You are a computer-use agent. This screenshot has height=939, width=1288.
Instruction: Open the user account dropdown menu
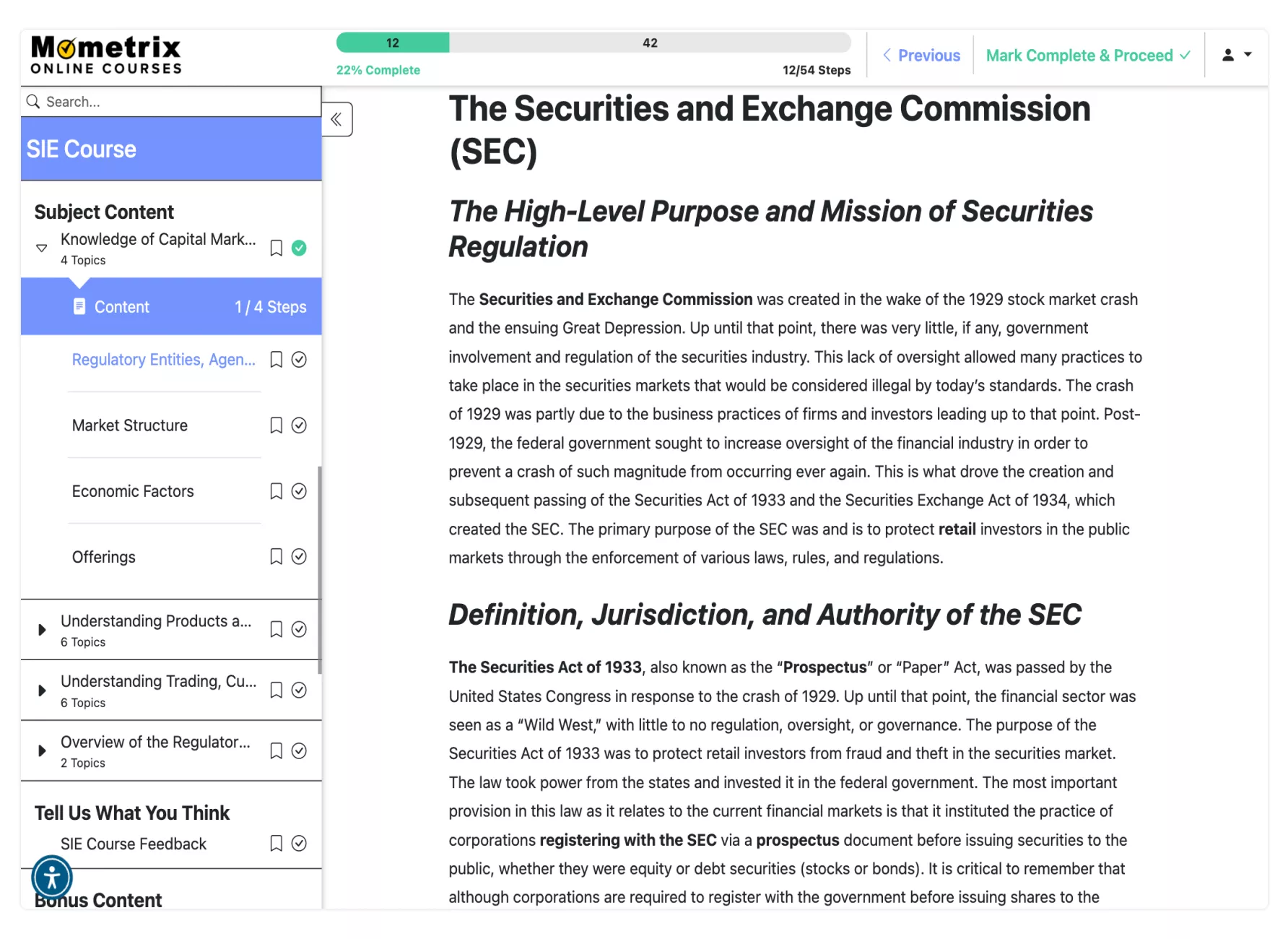tap(1236, 55)
